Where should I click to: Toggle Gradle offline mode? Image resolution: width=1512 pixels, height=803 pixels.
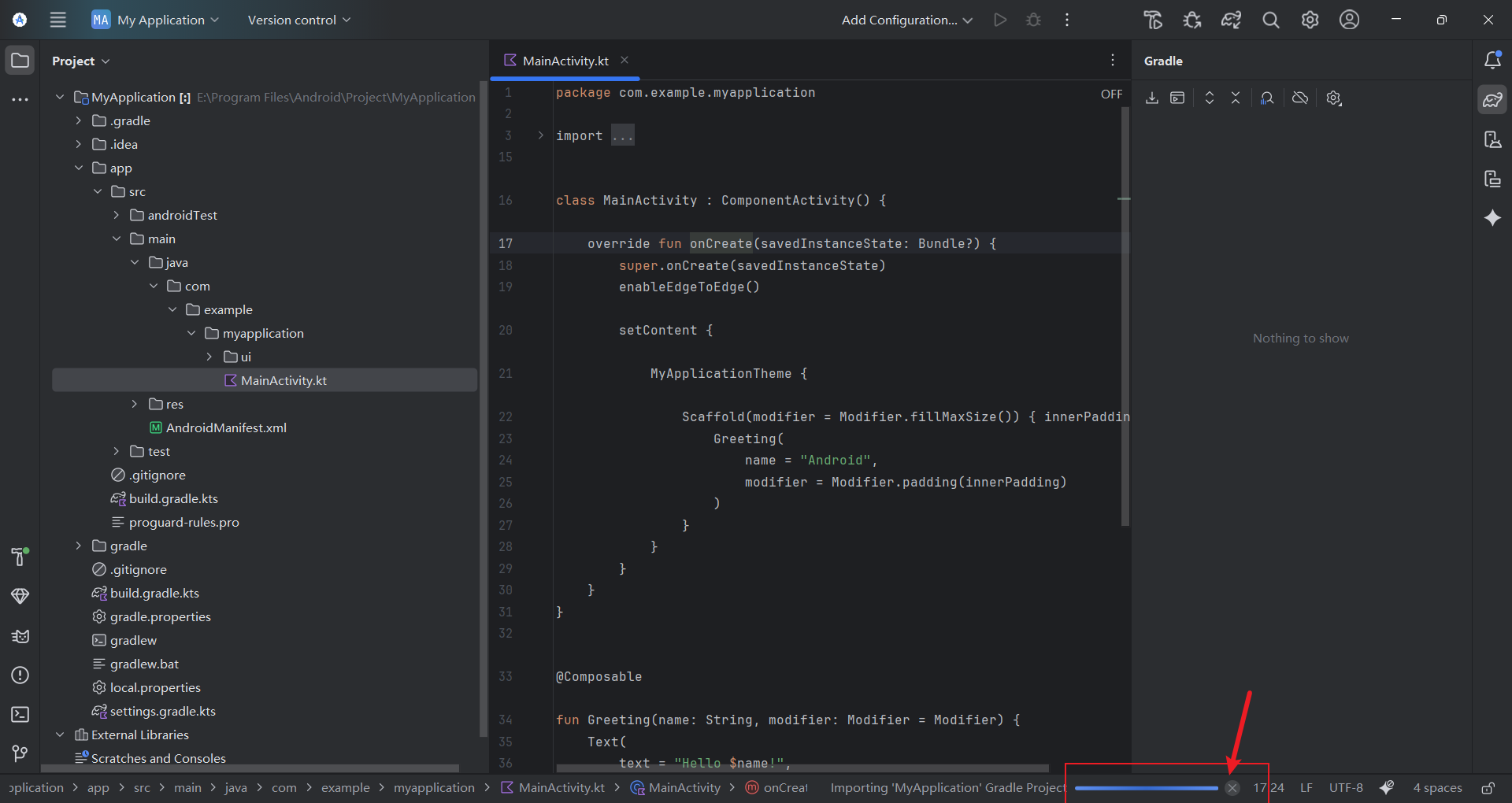[x=1300, y=98]
